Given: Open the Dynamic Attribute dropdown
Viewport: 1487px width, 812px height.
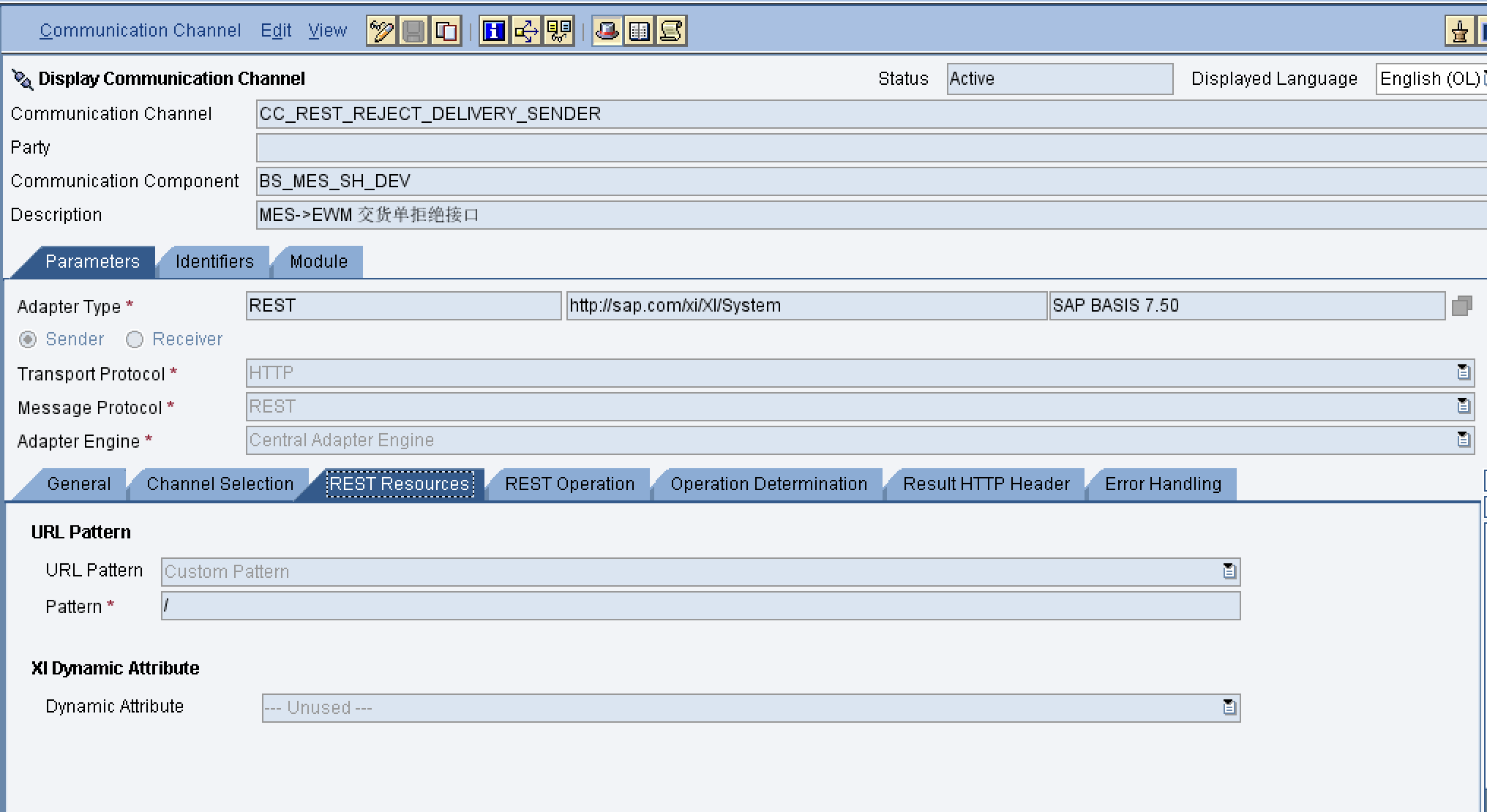Looking at the screenshot, I should [1229, 707].
